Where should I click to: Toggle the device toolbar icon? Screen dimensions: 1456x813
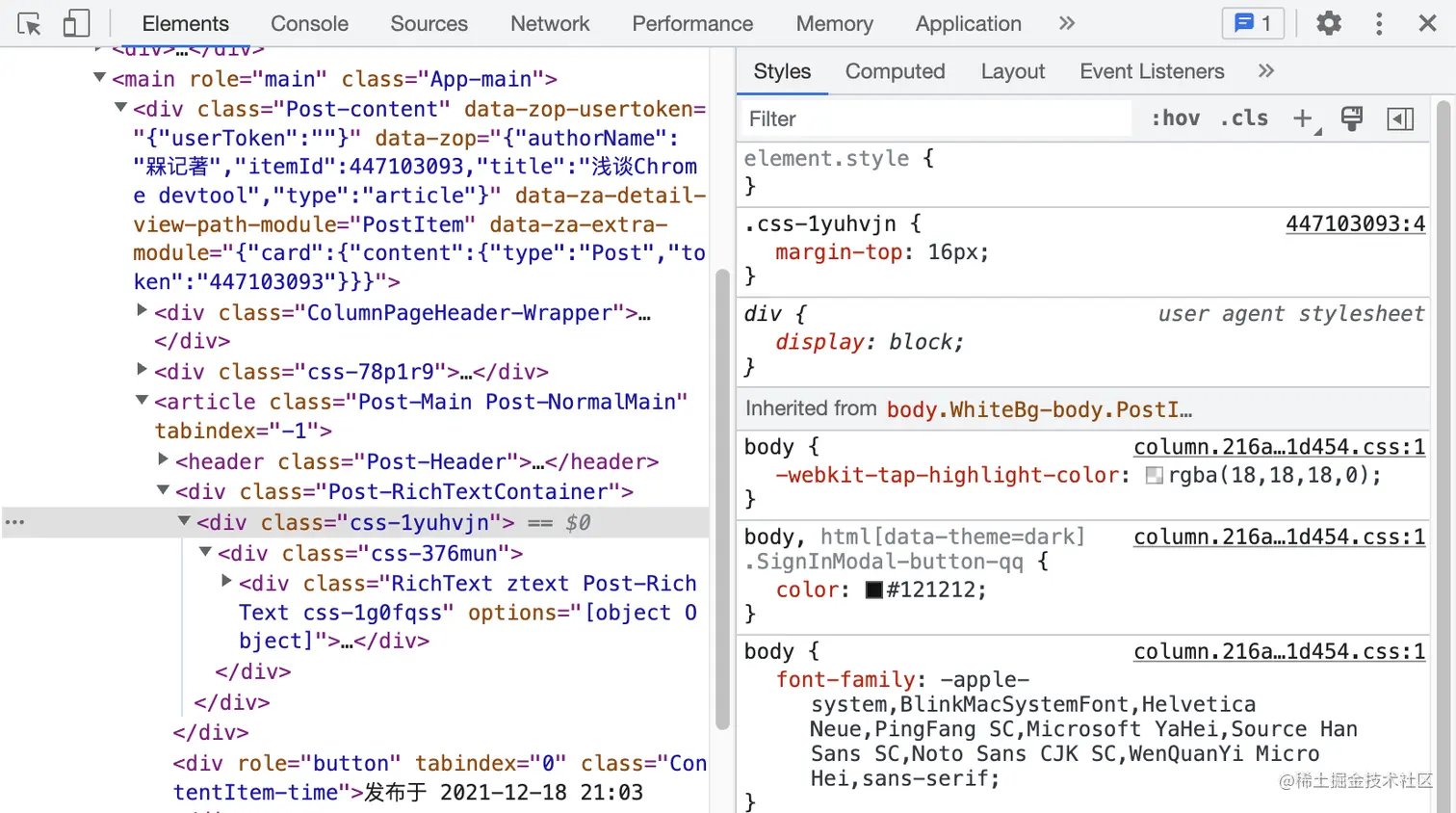pos(76,24)
